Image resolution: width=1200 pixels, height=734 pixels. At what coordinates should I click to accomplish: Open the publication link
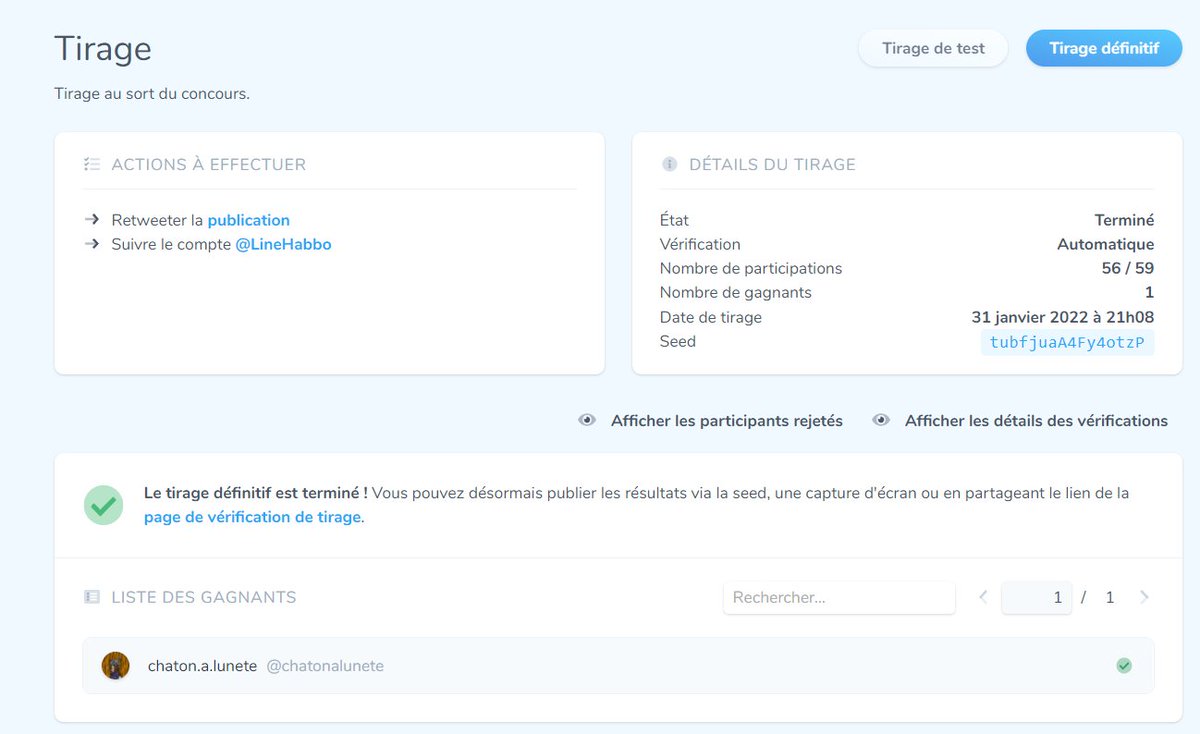click(x=249, y=220)
